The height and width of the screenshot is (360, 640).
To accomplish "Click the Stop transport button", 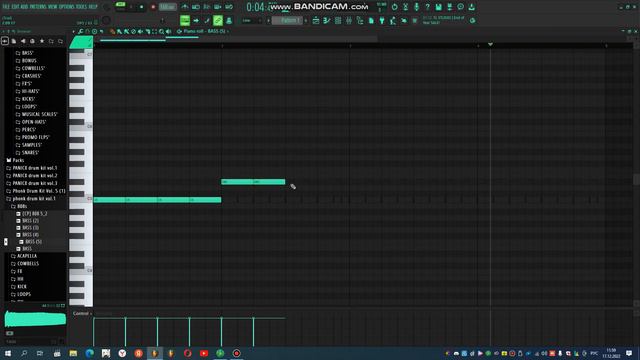I will (x=142, y=7).
